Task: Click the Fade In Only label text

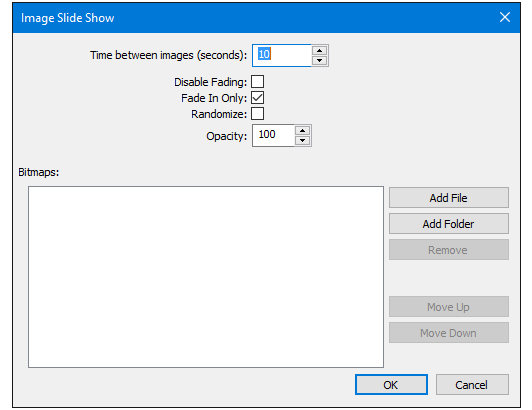Action: point(214,98)
